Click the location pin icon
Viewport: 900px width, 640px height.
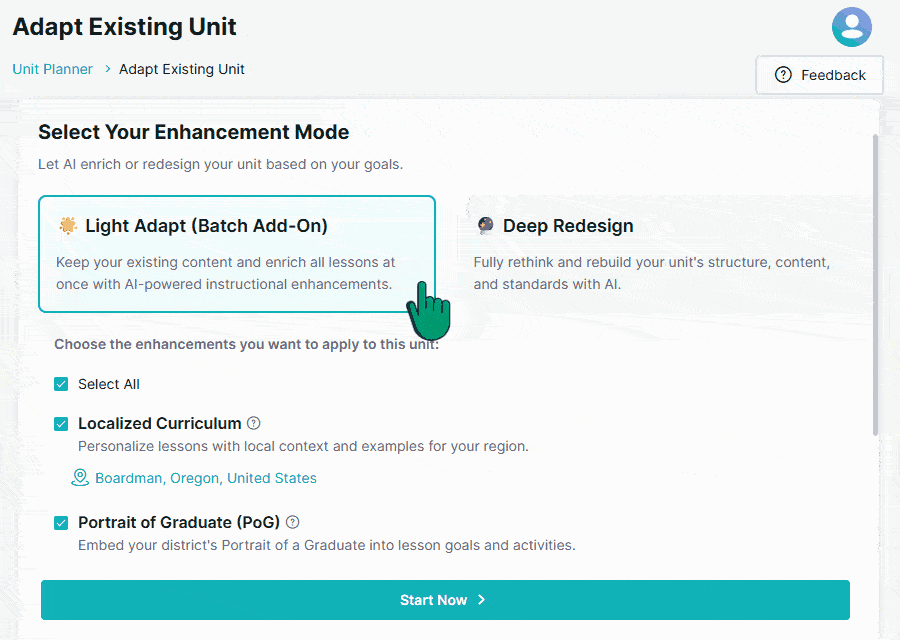(80, 478)
